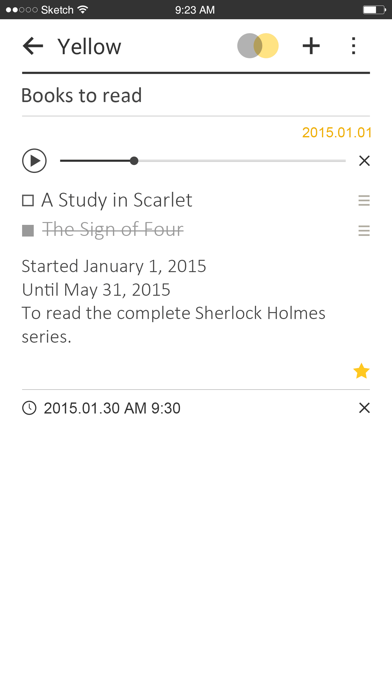Open the three-dot overflow menu
This screenshot has height=696, width=392.
(x=353, y=46)
